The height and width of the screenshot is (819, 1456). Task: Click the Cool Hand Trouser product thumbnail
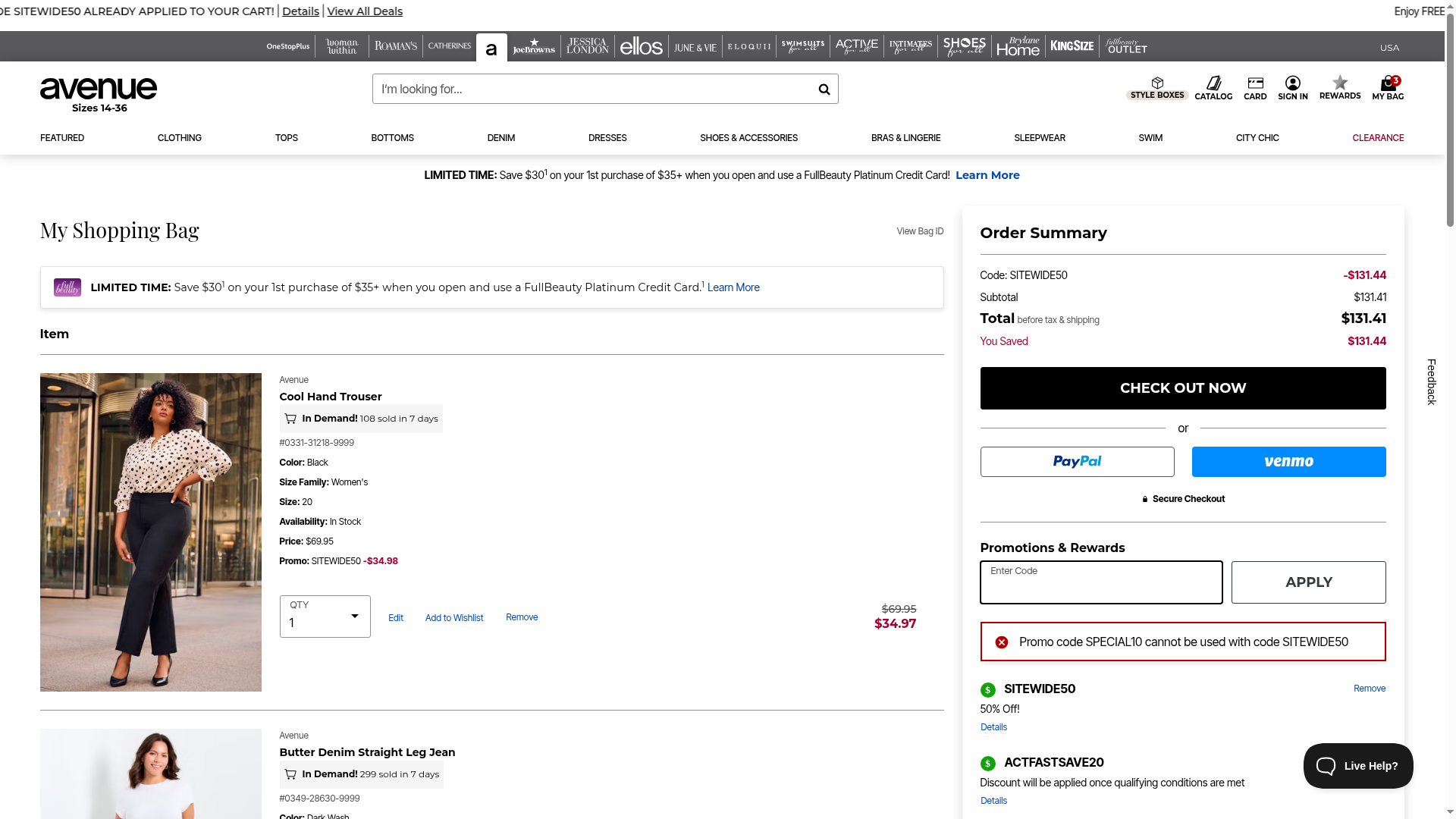coord(151,532)
